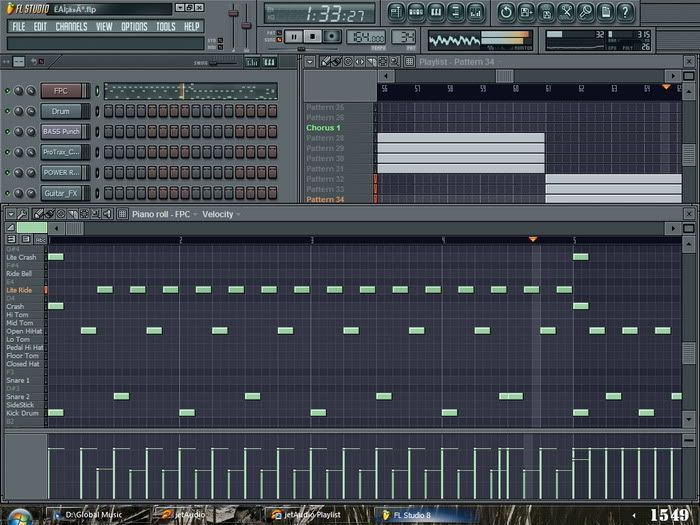The height and width of the screenshot is (525, 700).
Task: Open the piano roll from top toolbar
Action: [x=436, y=12]
